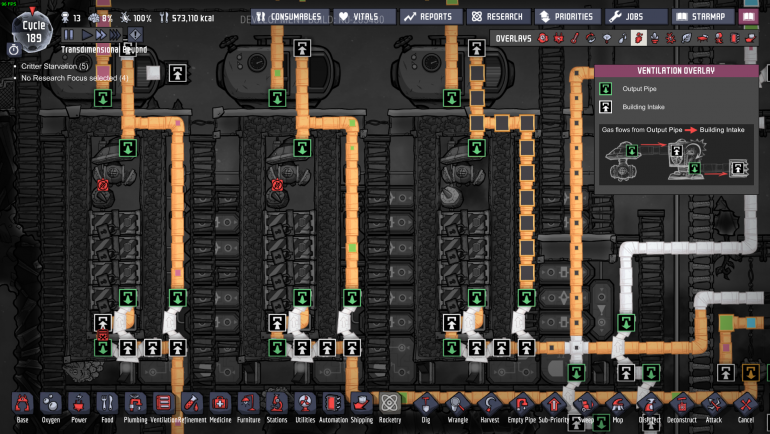Open the Medicine build category
Image resolution: width=770 pixels, height=434 pixels.
(x=220, y=408)
